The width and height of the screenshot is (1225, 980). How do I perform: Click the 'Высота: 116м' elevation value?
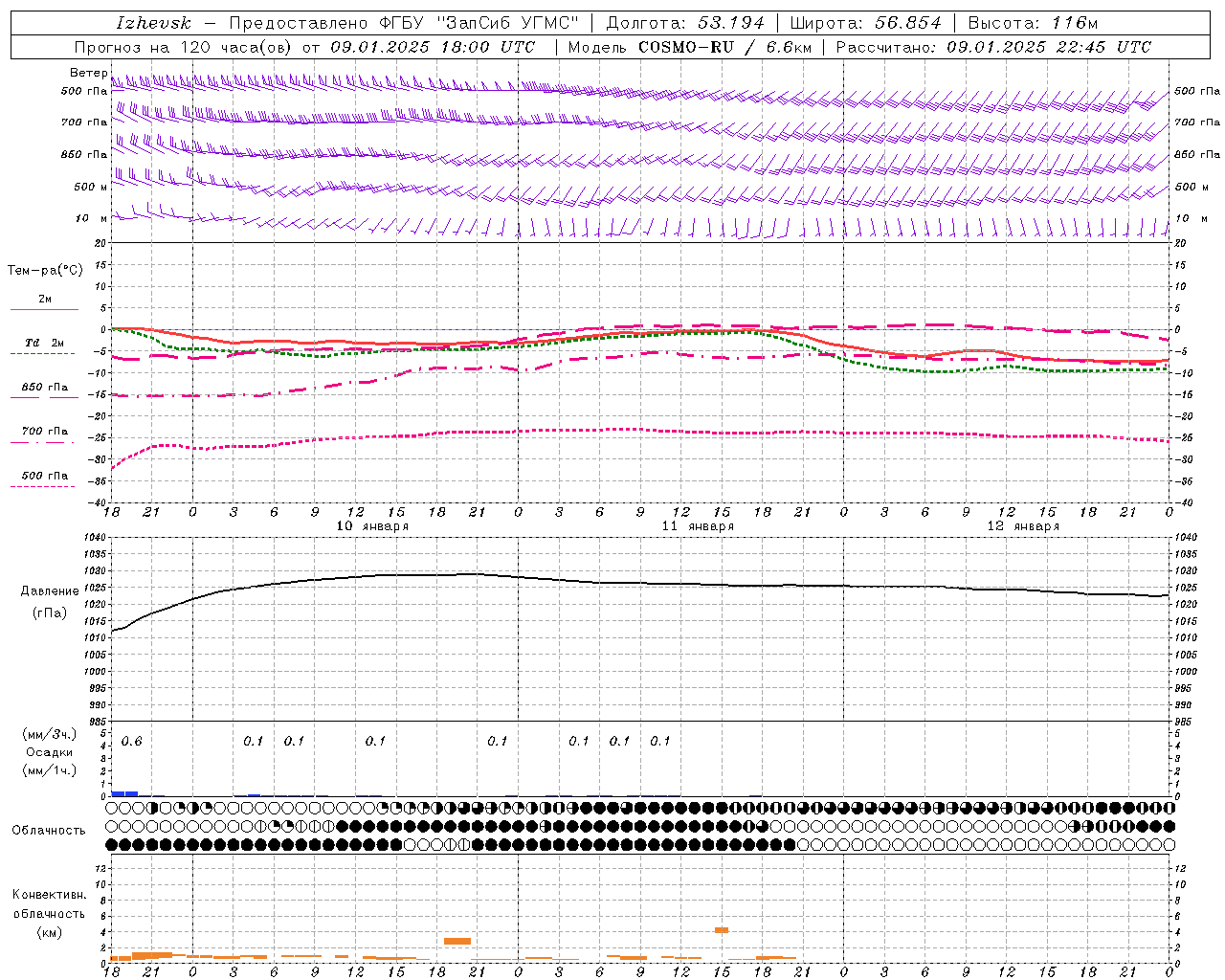click(x=1033, y=24)
